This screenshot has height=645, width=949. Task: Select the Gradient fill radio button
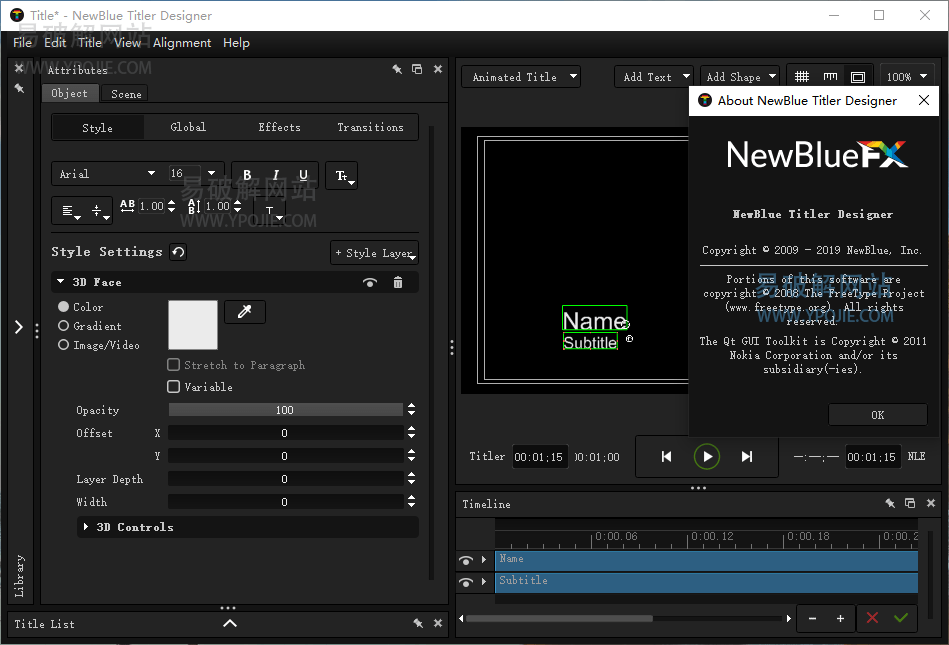coord(63,326)
